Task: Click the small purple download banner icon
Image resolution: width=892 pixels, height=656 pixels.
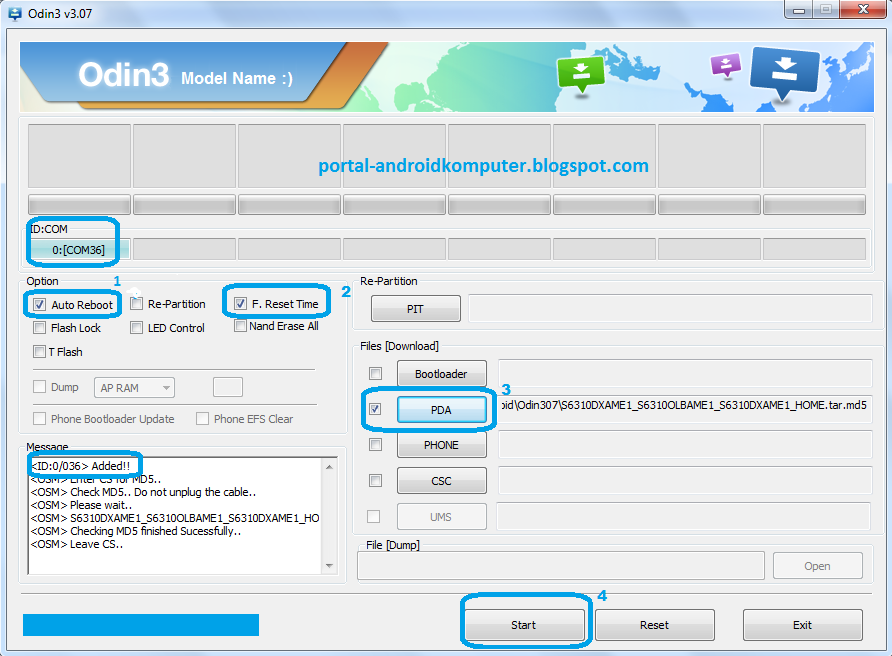Action: coord(726,65)
